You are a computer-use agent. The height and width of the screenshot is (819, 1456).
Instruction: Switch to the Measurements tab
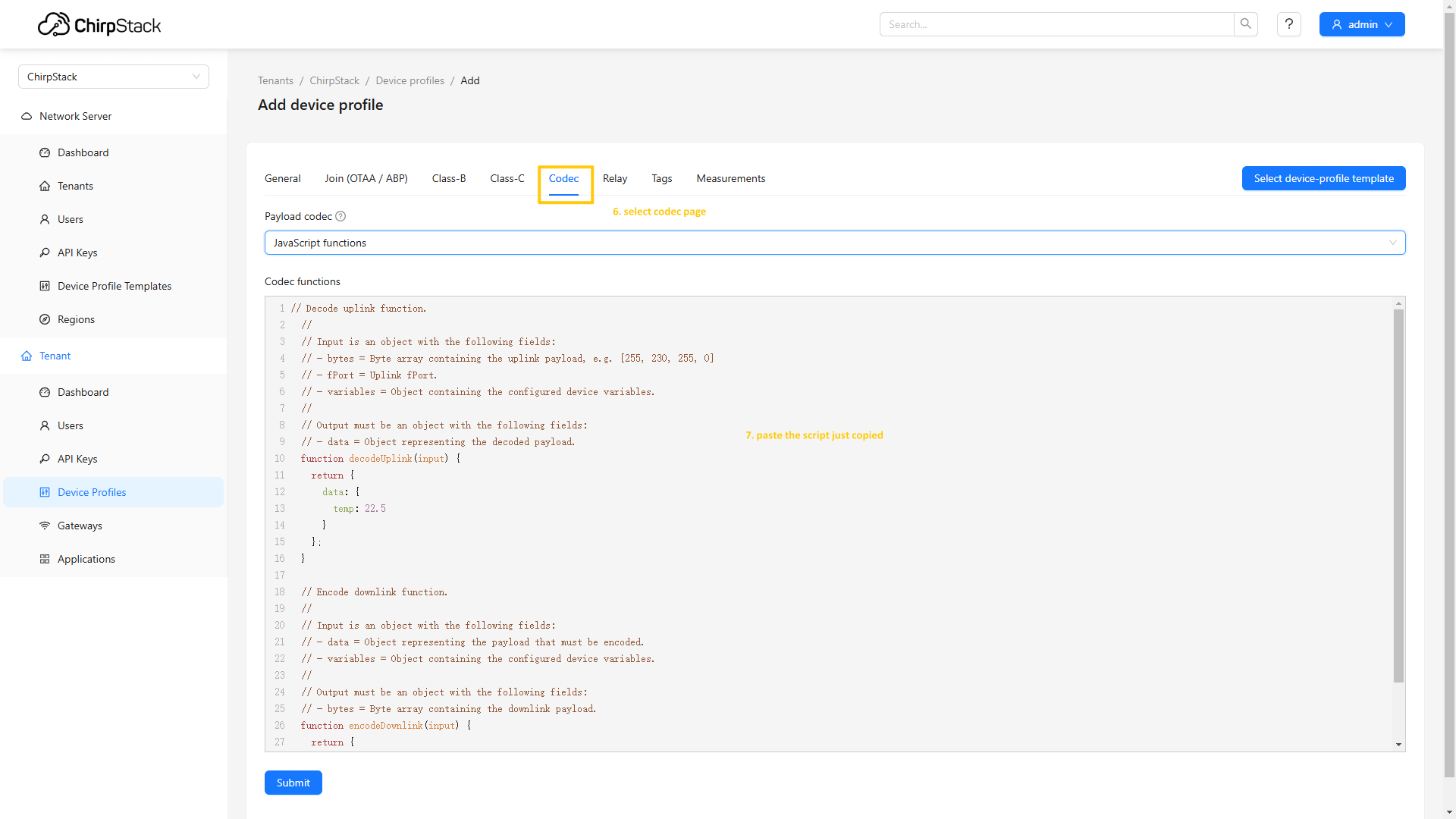coord(730,178)
